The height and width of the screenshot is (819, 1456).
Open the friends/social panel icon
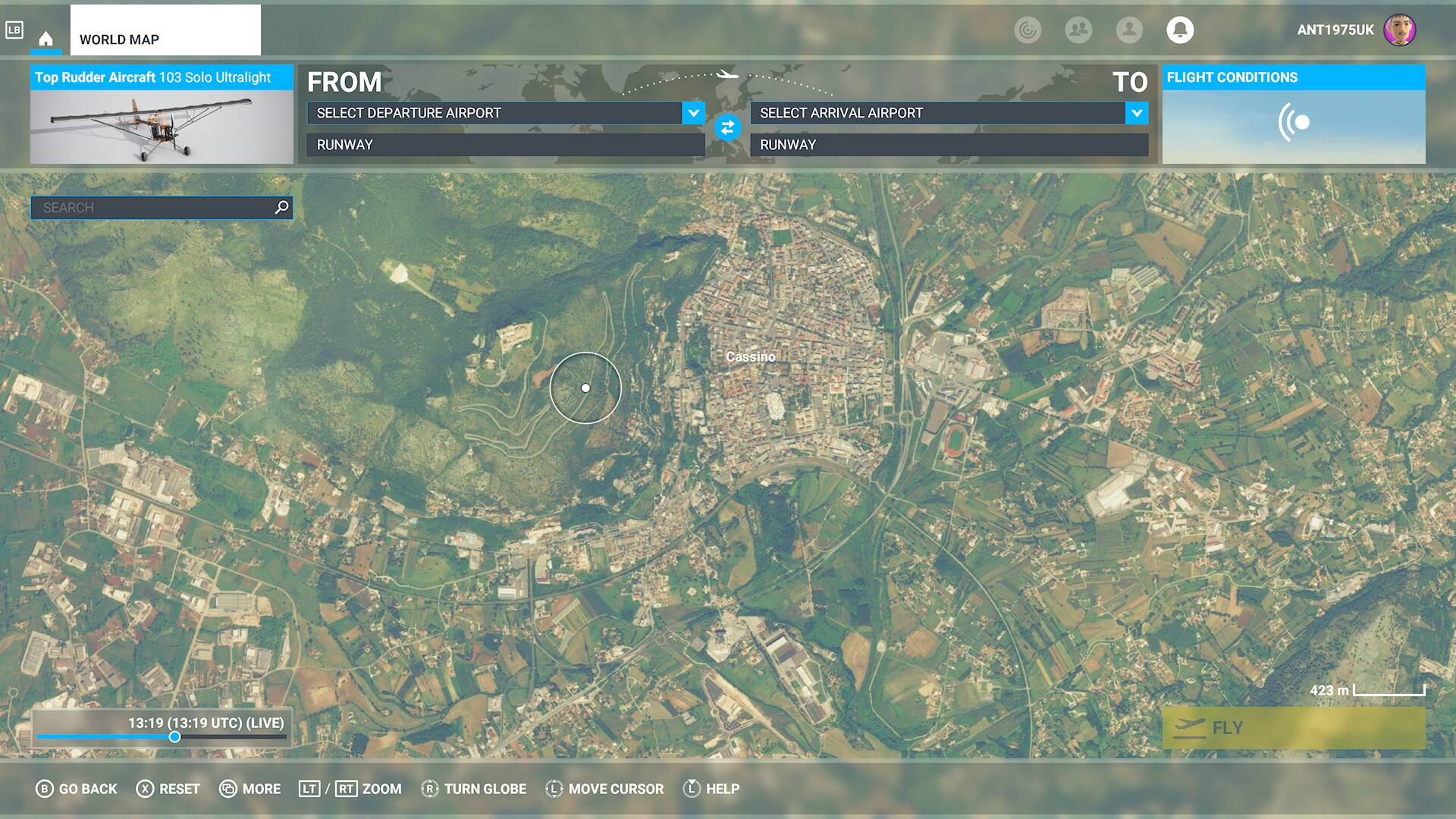(x=1078, y=31)
